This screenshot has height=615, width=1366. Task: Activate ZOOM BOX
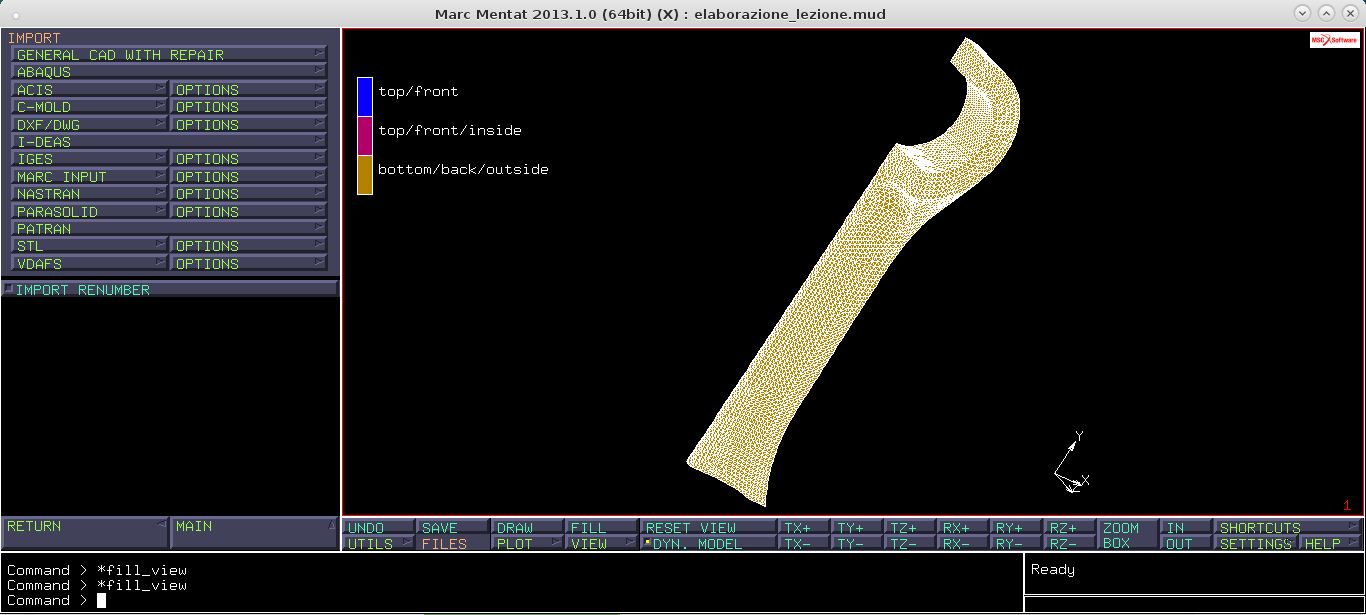(x=1129, y=535)
